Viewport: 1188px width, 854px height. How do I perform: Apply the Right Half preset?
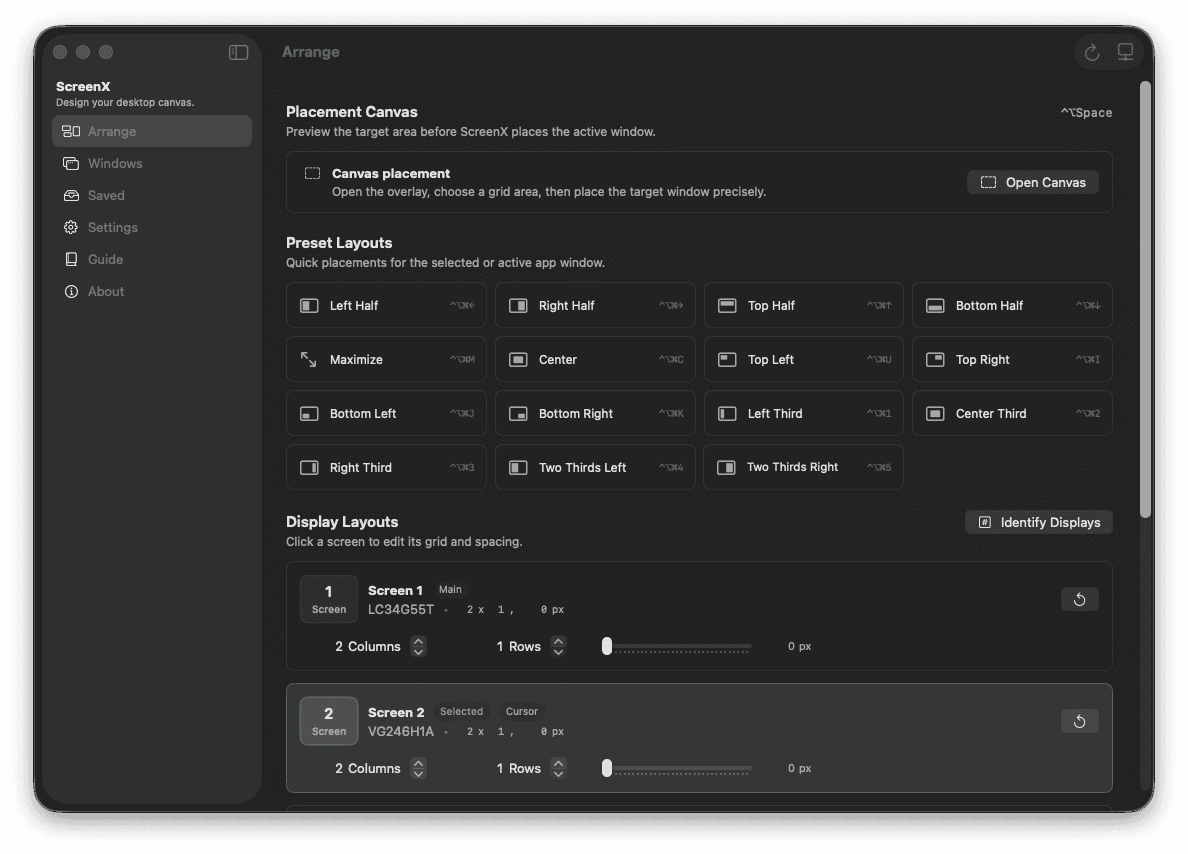pos(595,305)
